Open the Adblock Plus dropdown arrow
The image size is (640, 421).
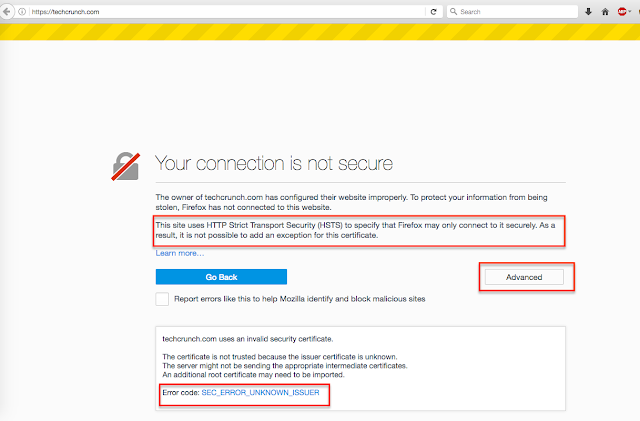632,11
